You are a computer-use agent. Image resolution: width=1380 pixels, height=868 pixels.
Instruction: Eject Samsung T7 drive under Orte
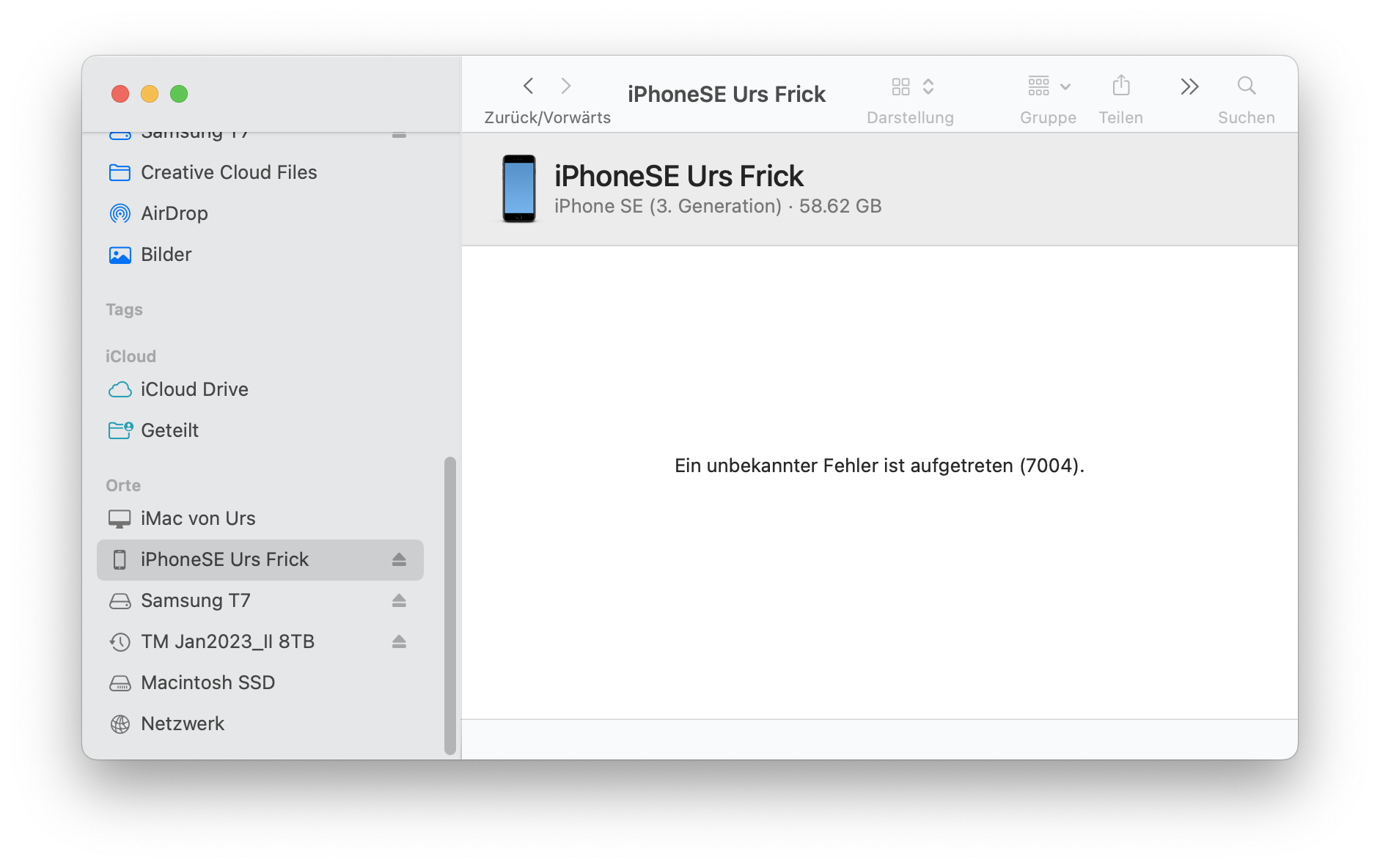click(x=399, y=601)
